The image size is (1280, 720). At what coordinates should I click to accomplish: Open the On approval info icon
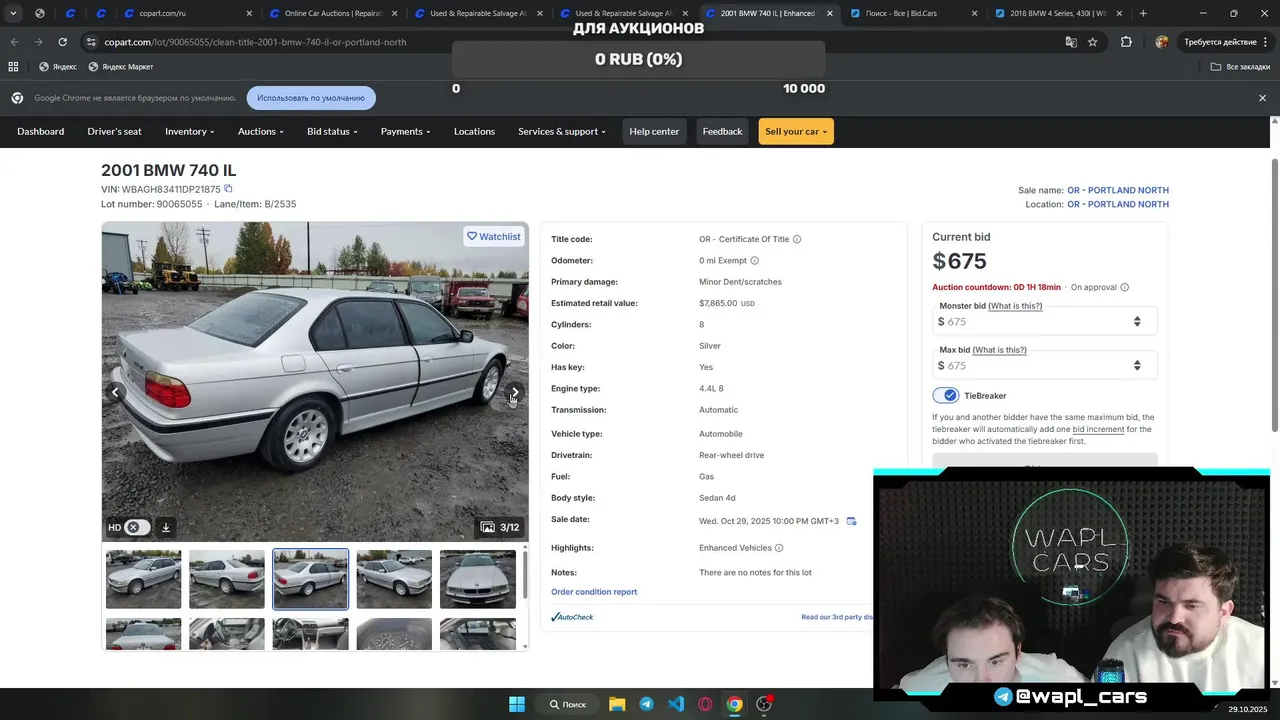(x=1124, y=287)
